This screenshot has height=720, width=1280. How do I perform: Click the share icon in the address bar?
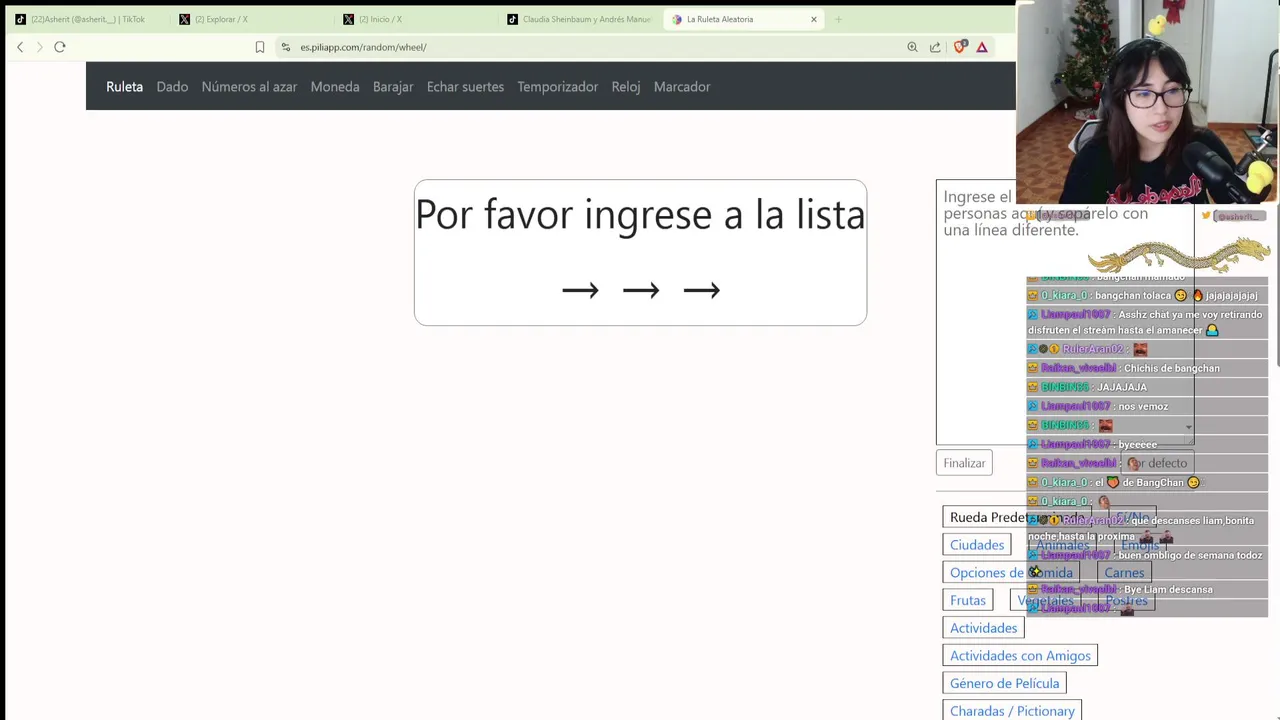935,47
